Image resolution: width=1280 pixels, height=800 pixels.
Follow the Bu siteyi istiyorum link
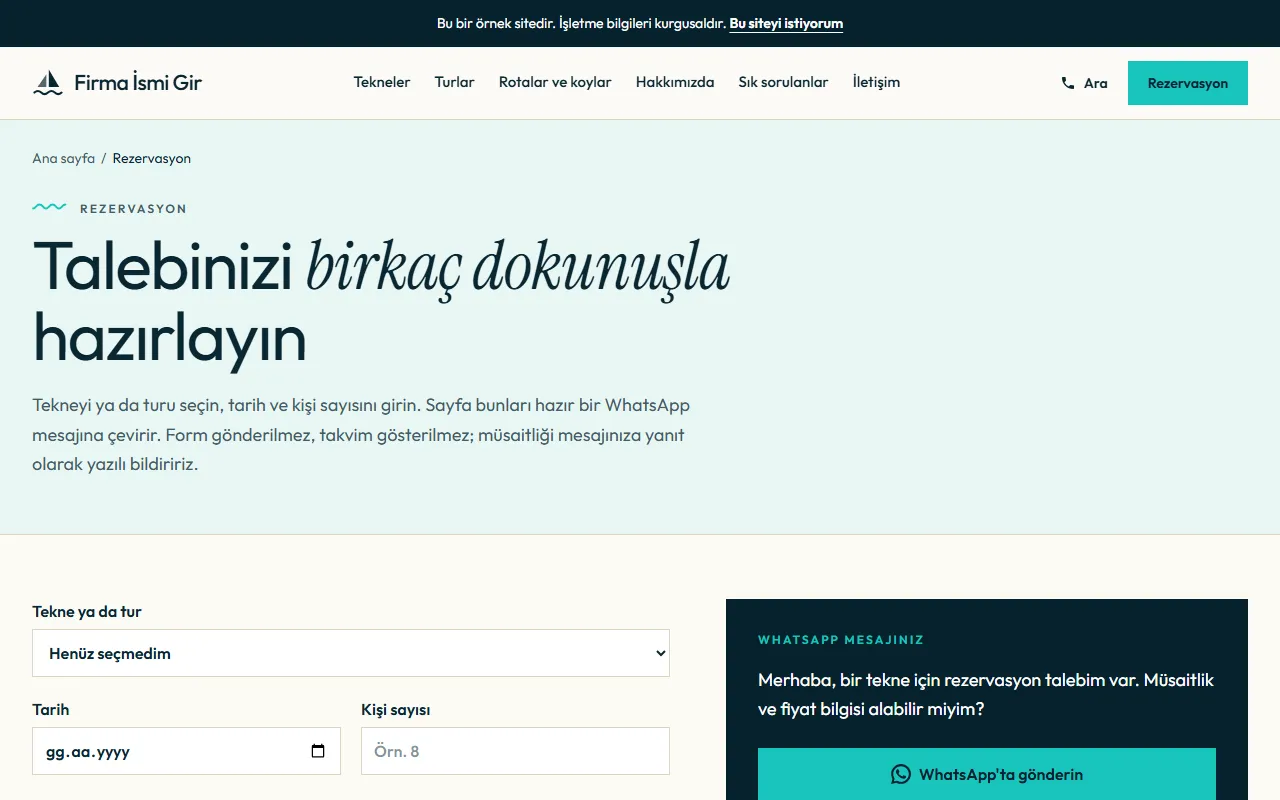(786, 23)
